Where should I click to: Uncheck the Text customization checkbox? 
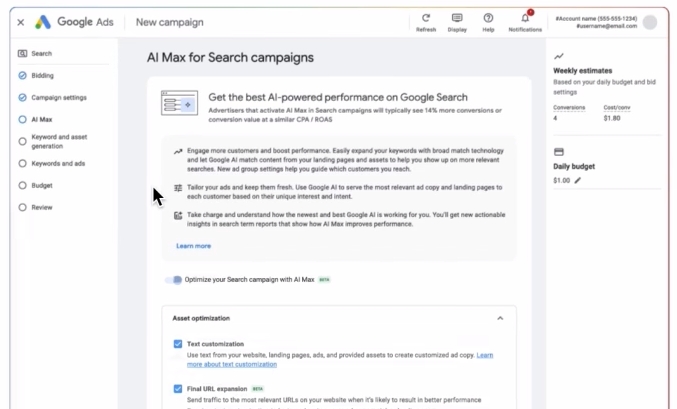(x=178, y=344)
